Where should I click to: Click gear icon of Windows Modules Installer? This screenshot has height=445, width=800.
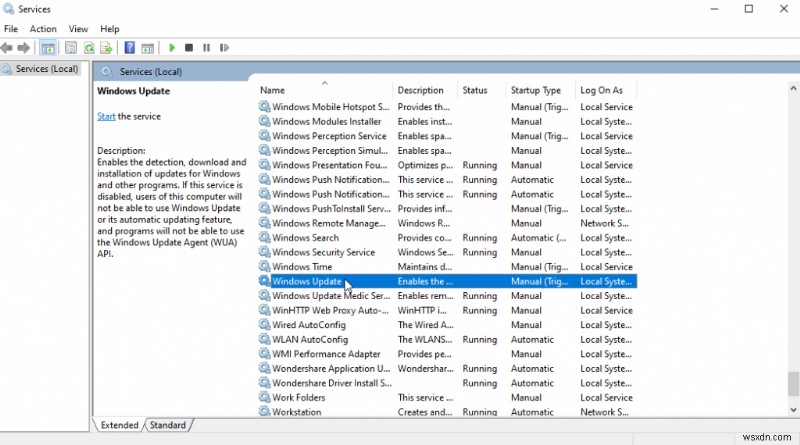pos(264,121)
